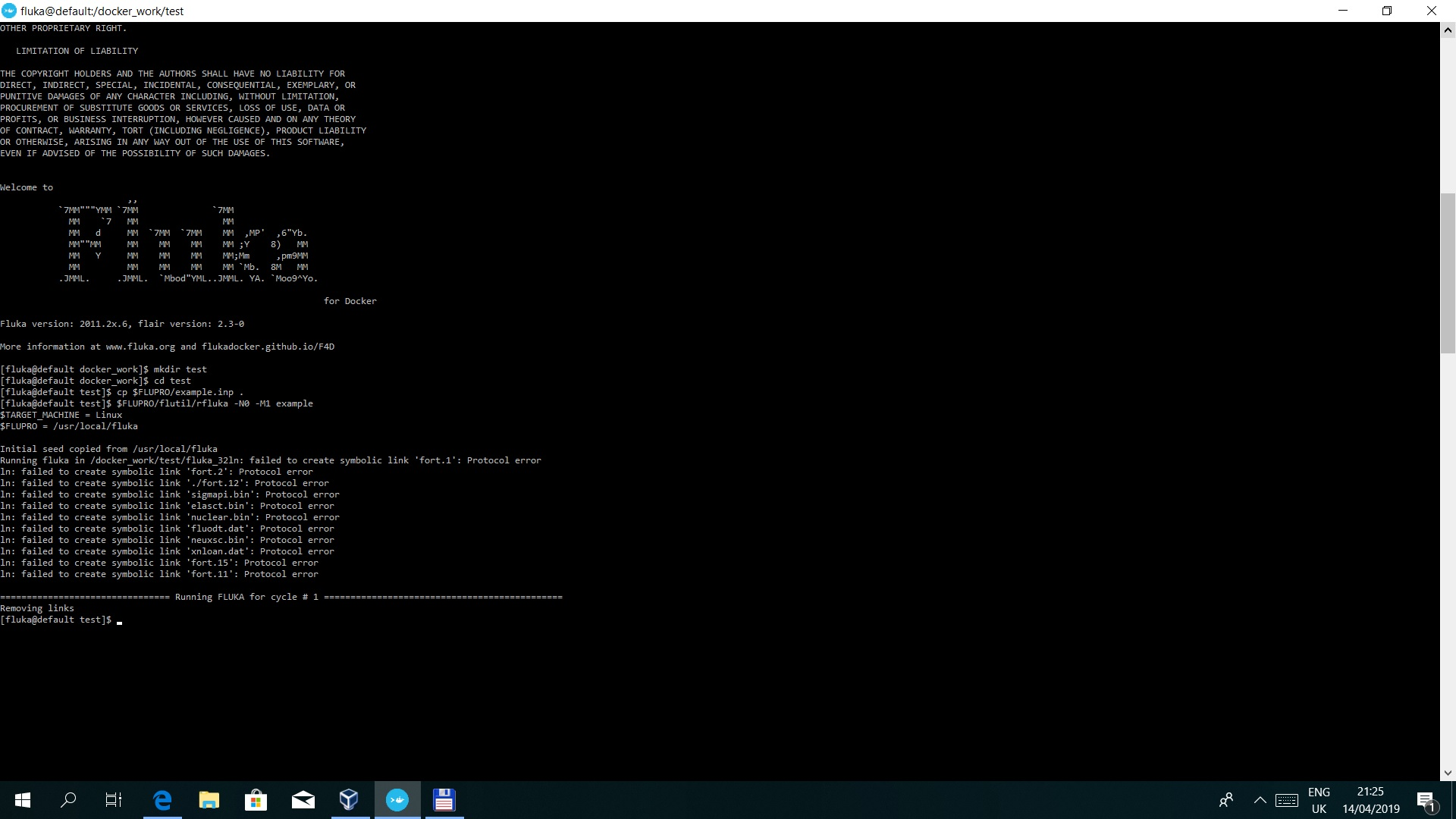Click 'Fluka version: 2011.2x.6' line

click(122, 324)
